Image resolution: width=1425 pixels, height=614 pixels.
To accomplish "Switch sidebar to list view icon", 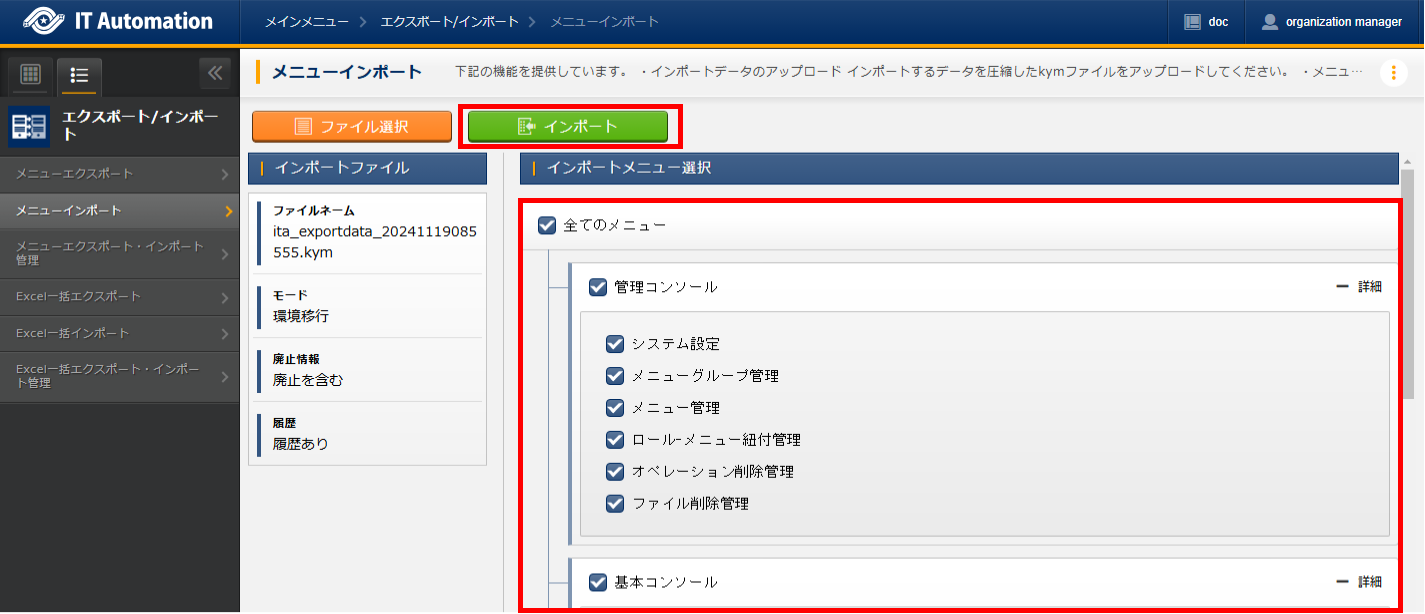I will pos(80,75).
